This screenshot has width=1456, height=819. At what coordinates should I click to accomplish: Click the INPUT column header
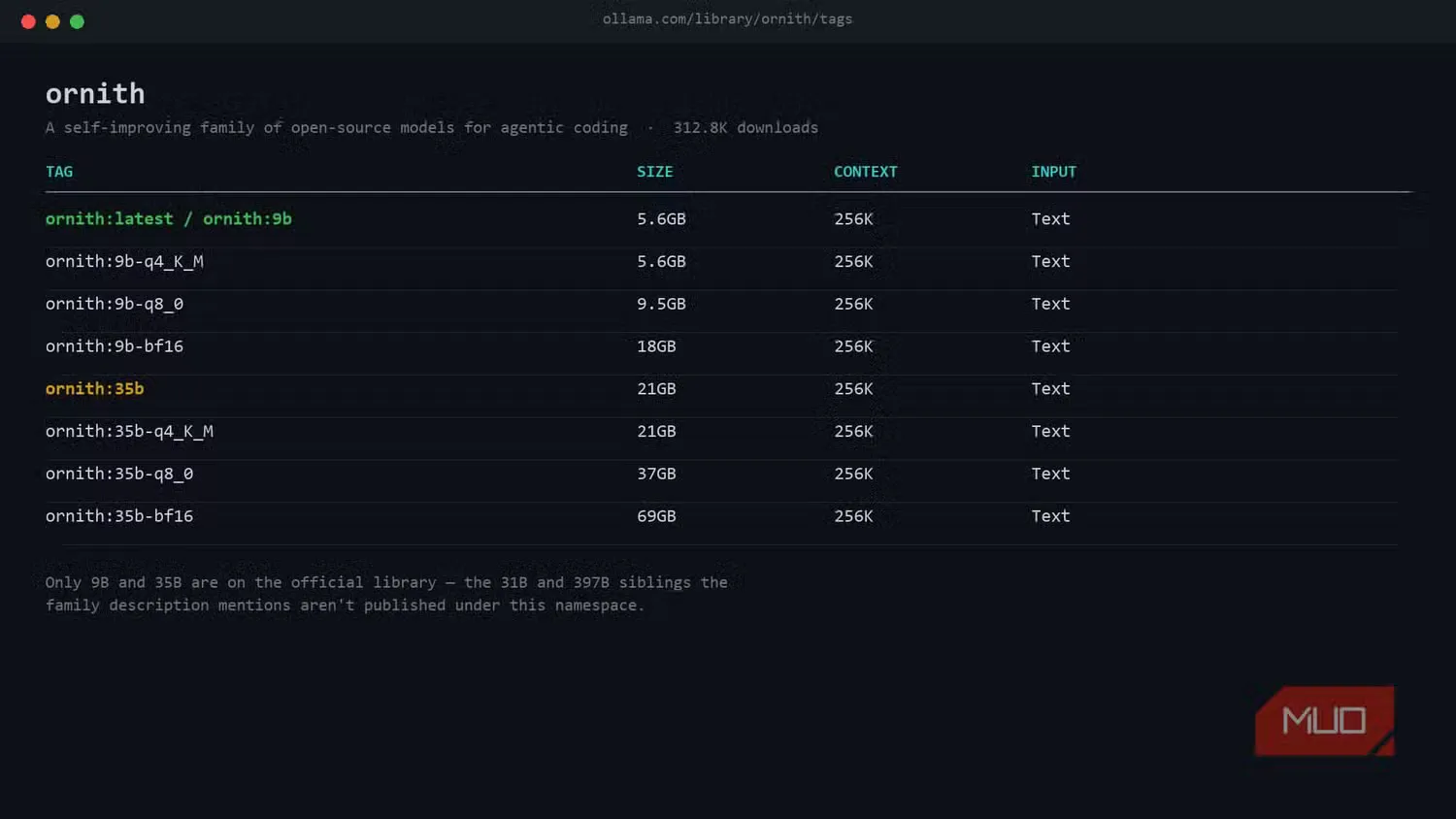[1054, 172]
